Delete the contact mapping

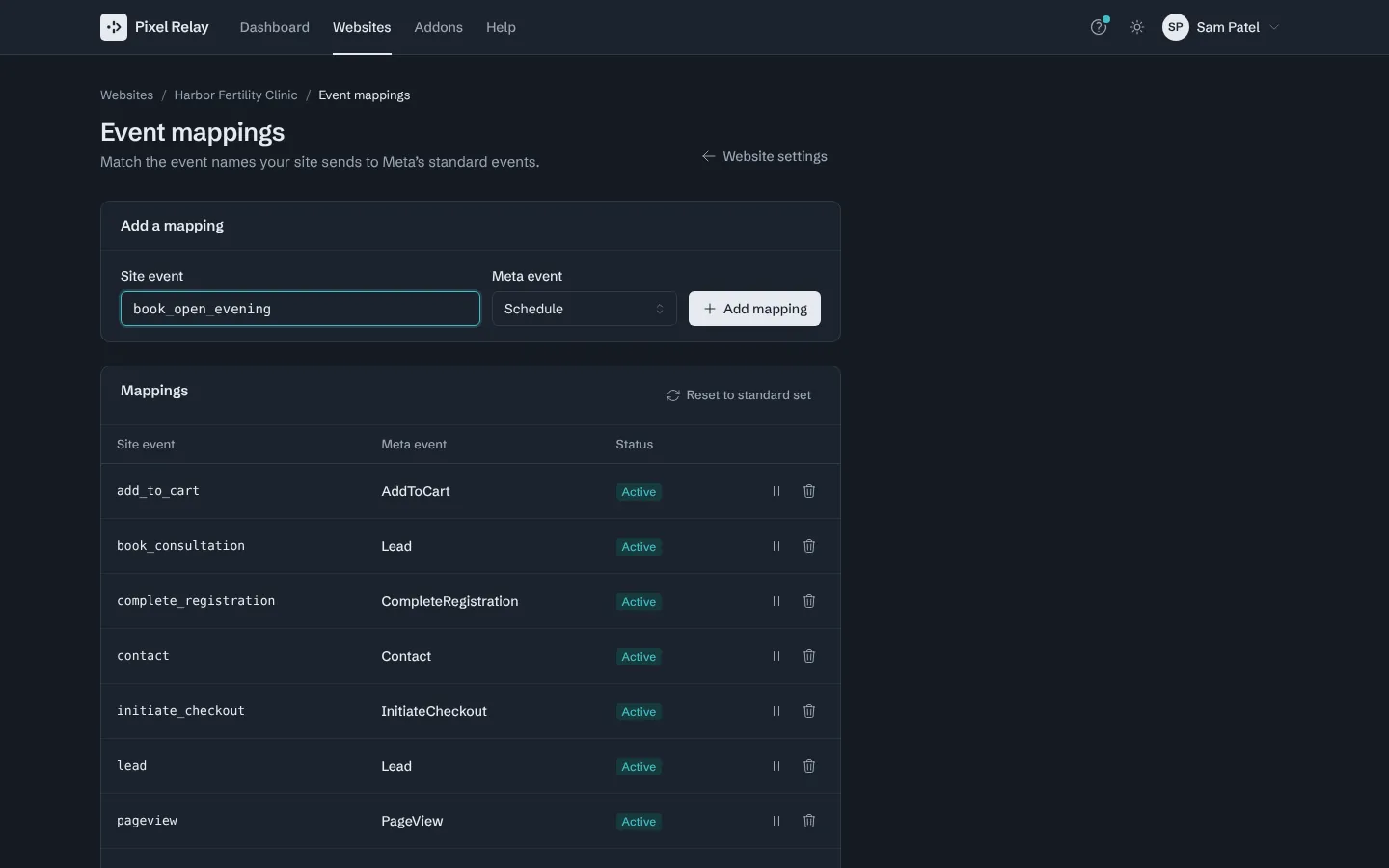tap(809, 656)
